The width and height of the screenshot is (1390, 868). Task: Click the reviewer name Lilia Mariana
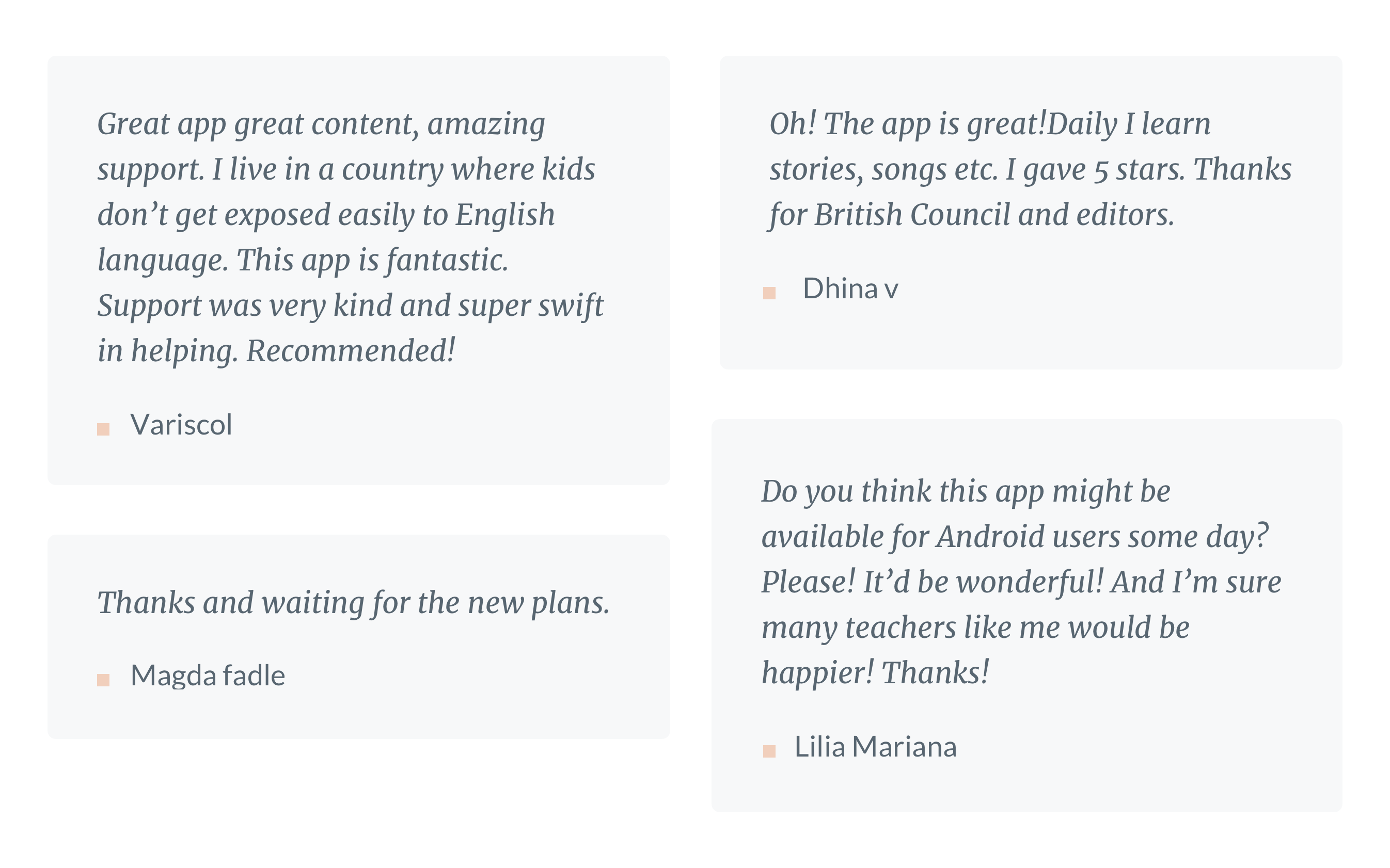(x=875, y=747)
